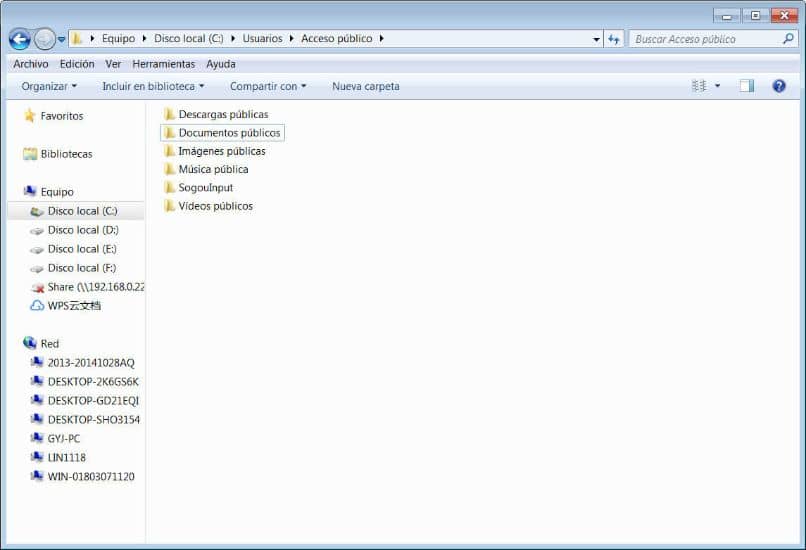806x550 pixels.
Task: Click the Documentos públicos folder icon
Action: tap(169, 133)
